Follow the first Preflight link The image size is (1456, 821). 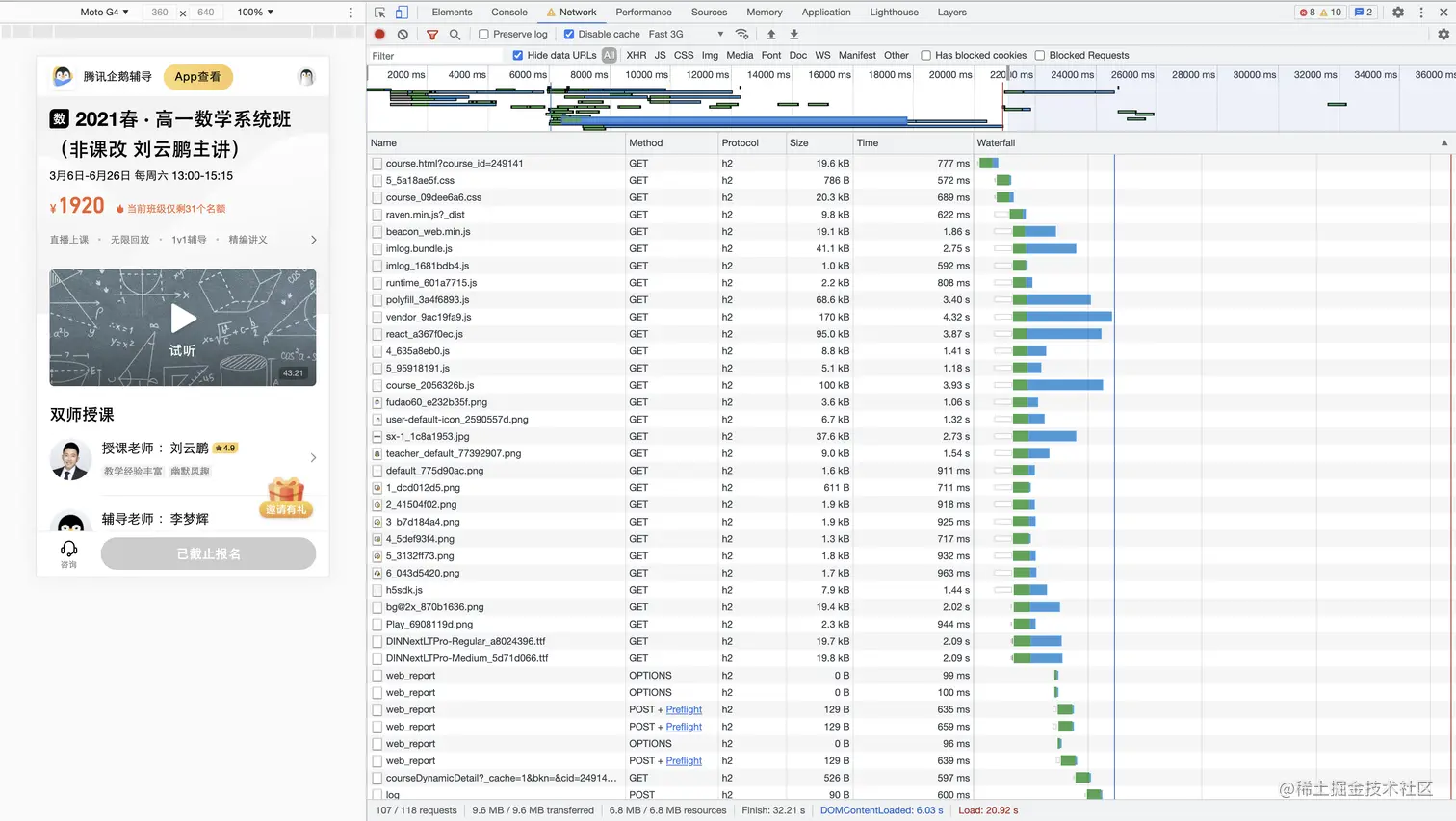click(684, 709)
